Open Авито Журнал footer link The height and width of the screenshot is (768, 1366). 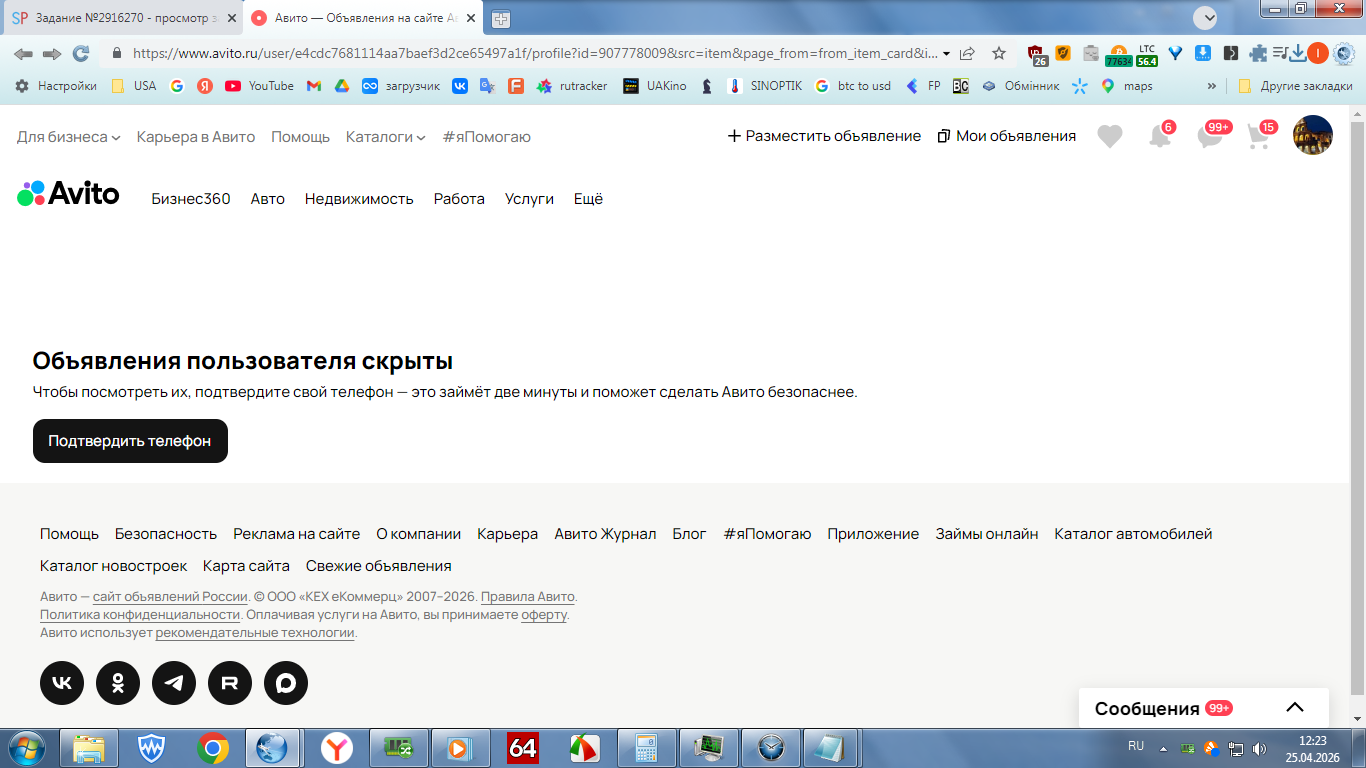click(x=605, y=534)
